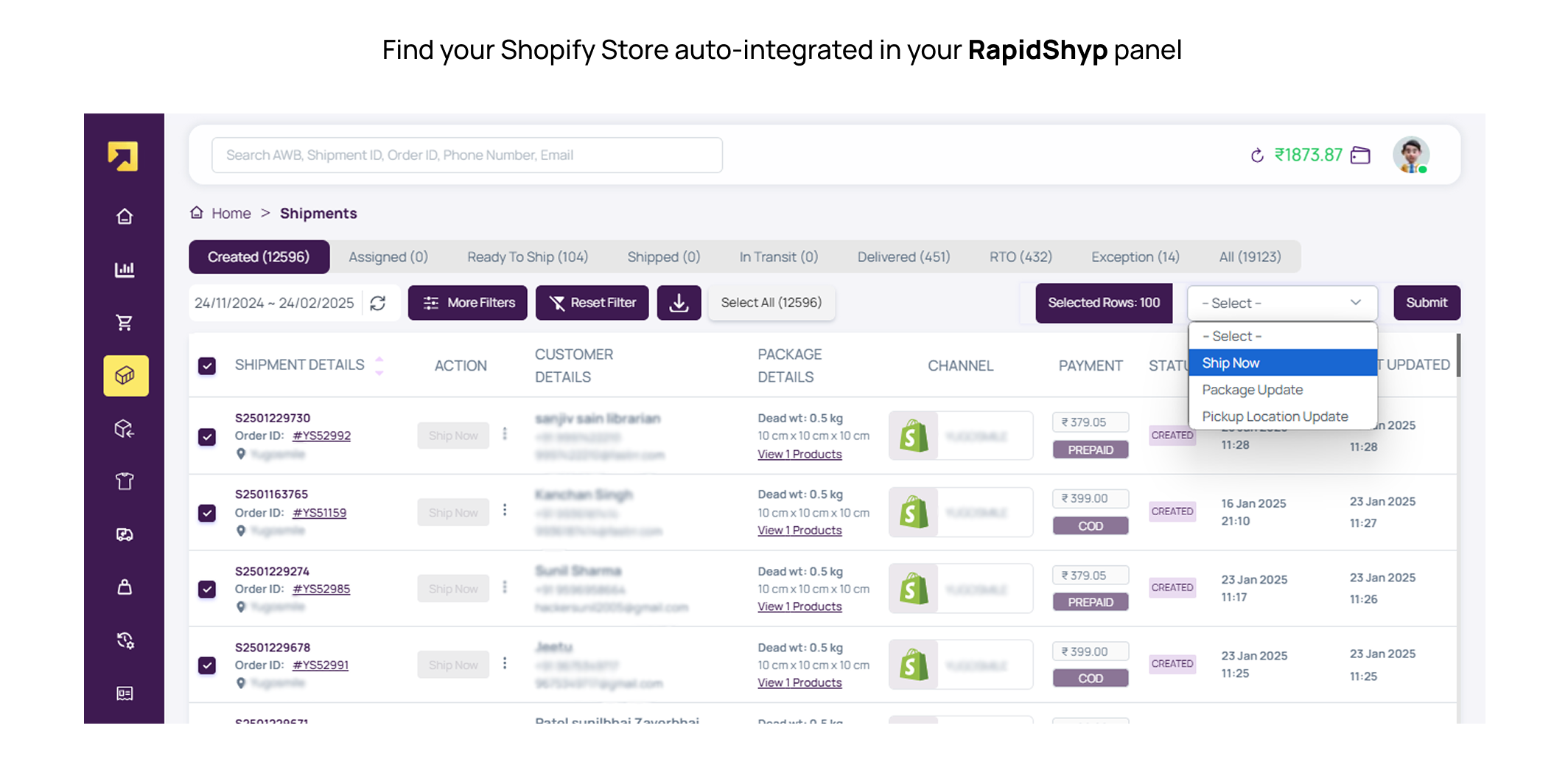
Task: Choose Pickup Location Update option
Action: (1282, 416)
